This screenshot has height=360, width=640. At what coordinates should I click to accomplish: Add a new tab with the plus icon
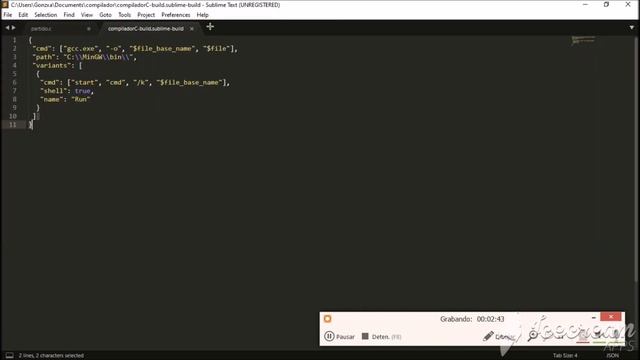[210, 27]
